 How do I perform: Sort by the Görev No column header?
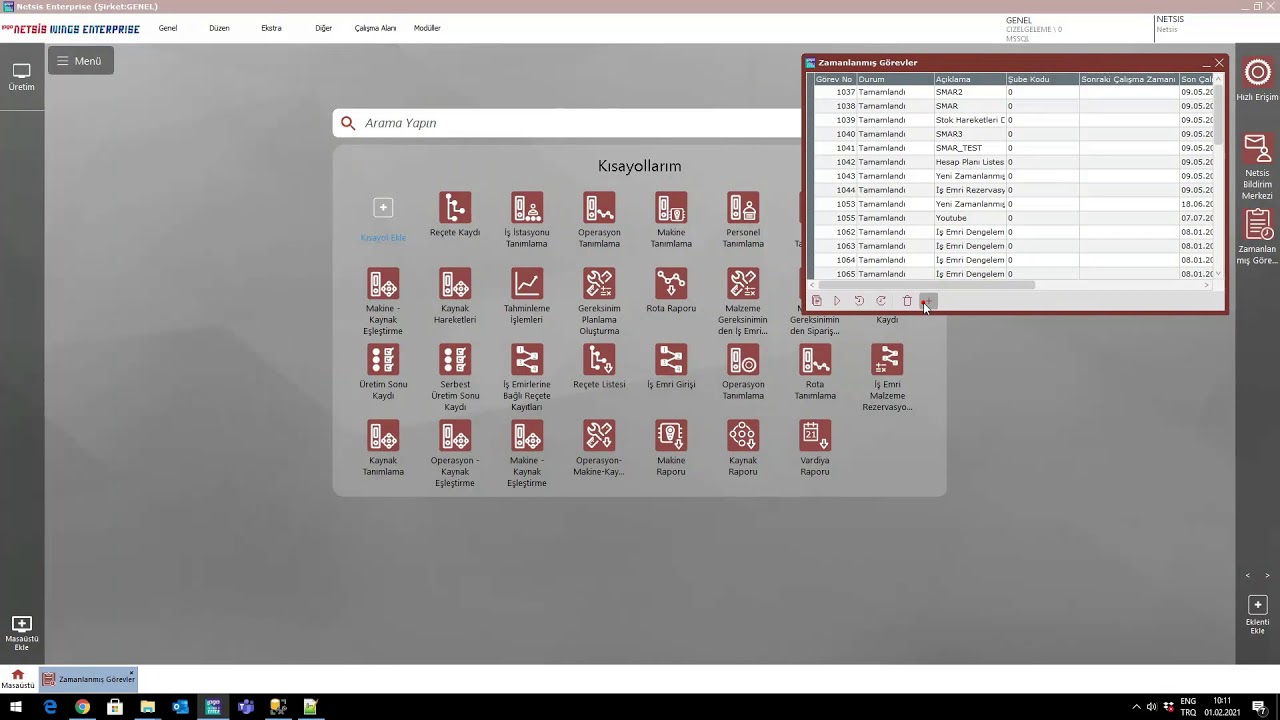834,79
